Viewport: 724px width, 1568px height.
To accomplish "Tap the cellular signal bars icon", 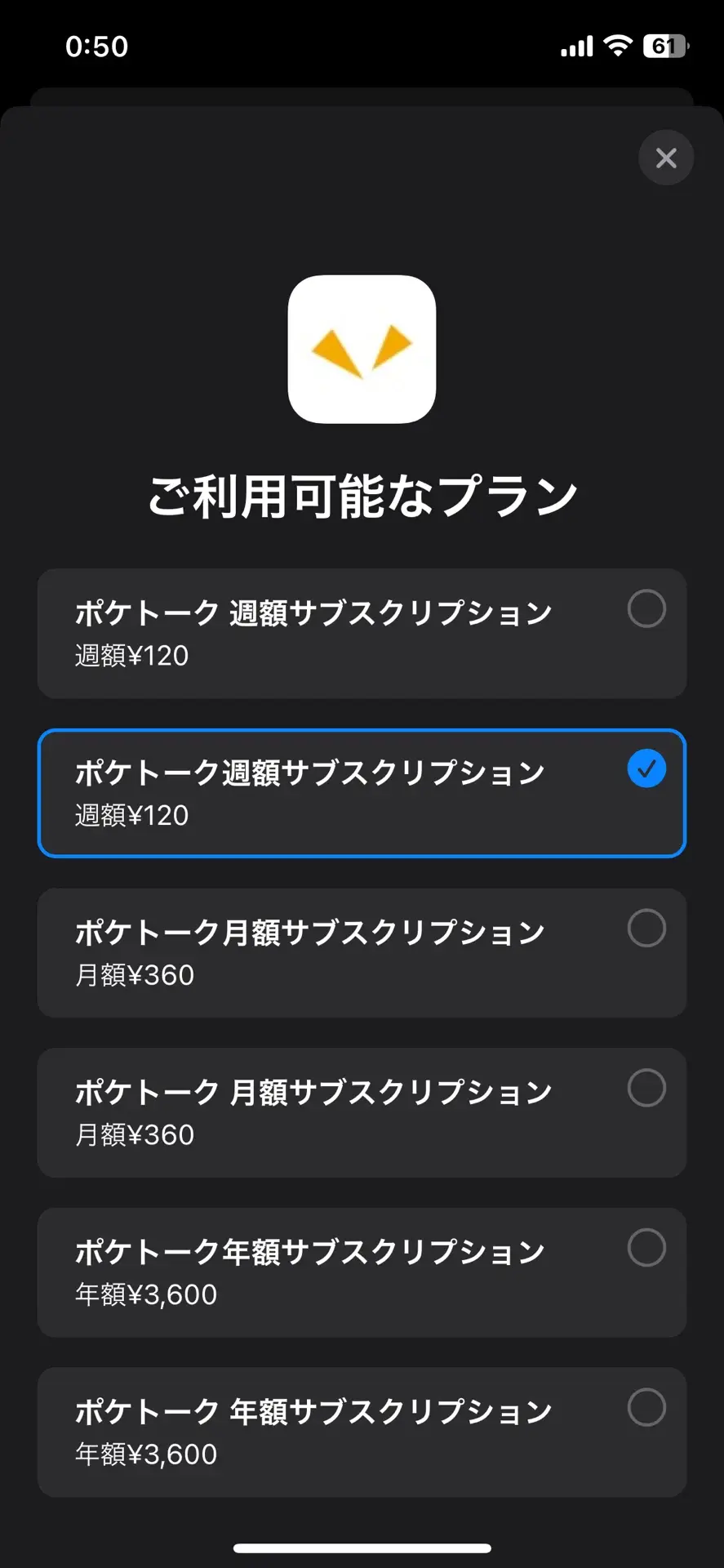I will click(576, 47).
